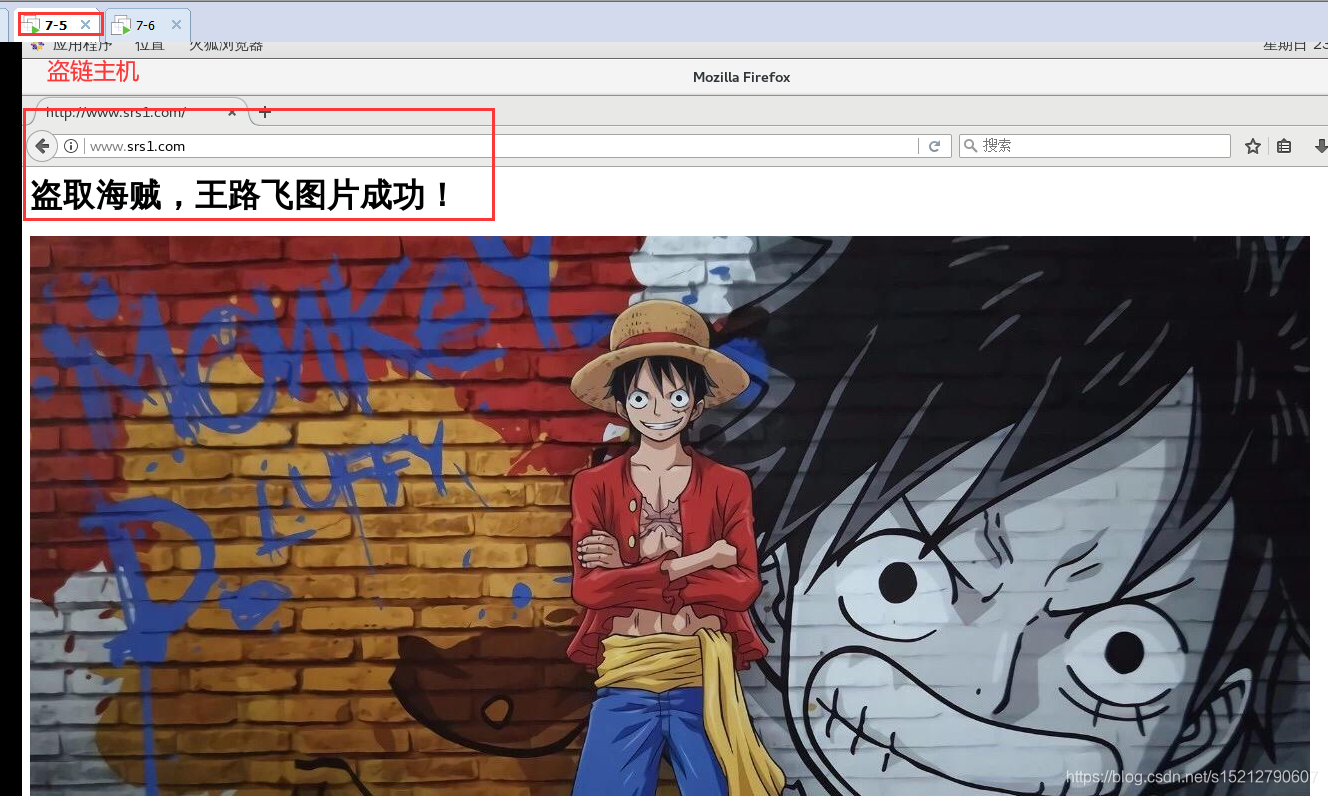Image resolution: width=1328 pixels, height=796 pixels.
Task: Toggle the bookmark star for this page
Action: 1253,146
